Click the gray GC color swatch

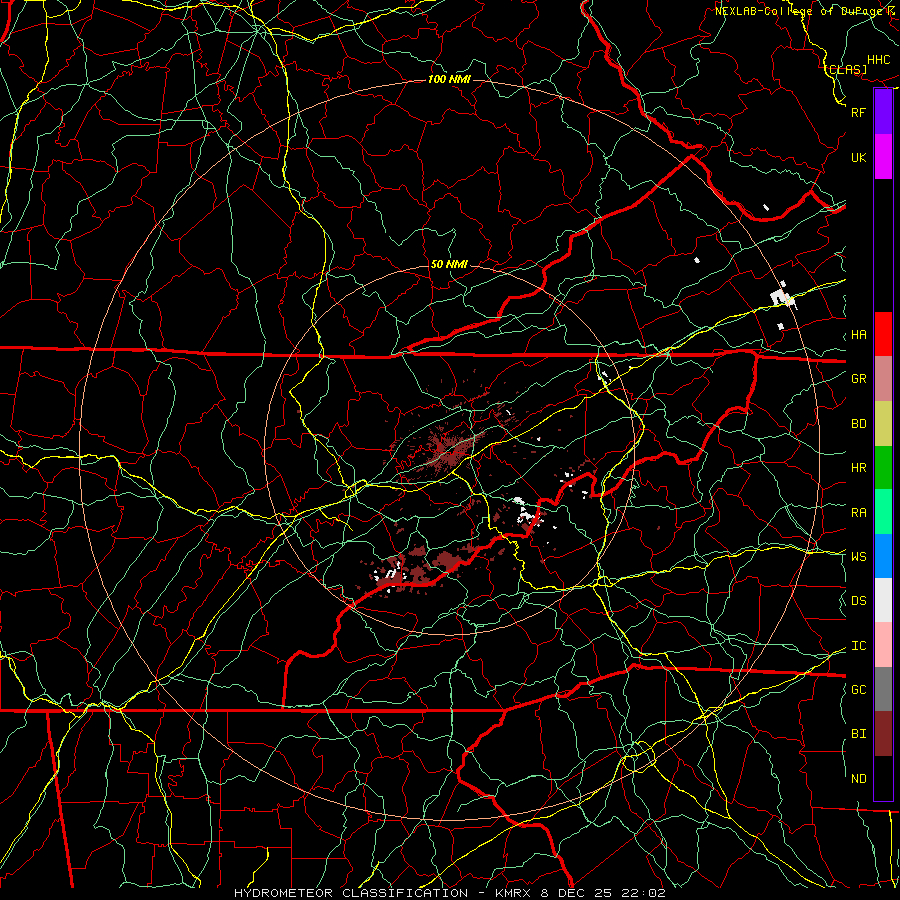[883, 689]
